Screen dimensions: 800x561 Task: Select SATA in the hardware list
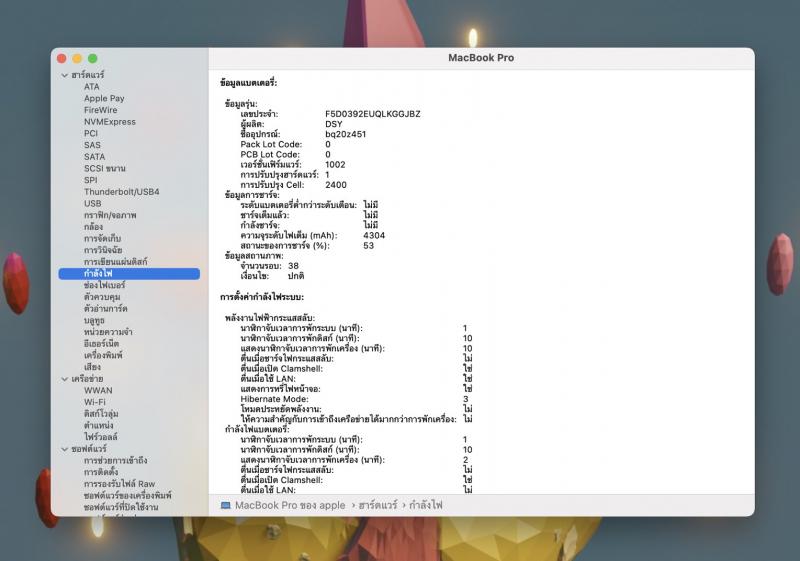tap(94, 157)
